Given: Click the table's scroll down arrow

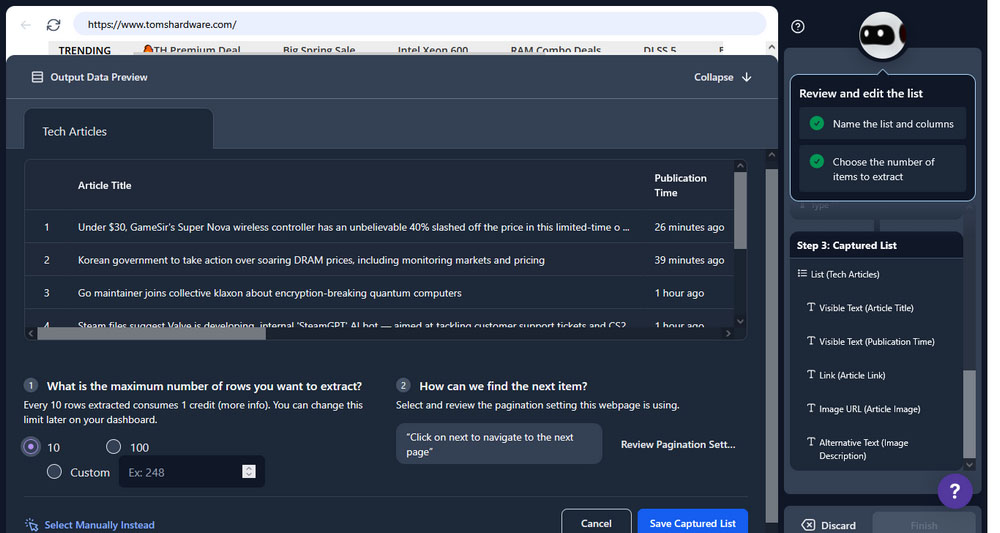Looking at the screenshot, I should [740, 321].
